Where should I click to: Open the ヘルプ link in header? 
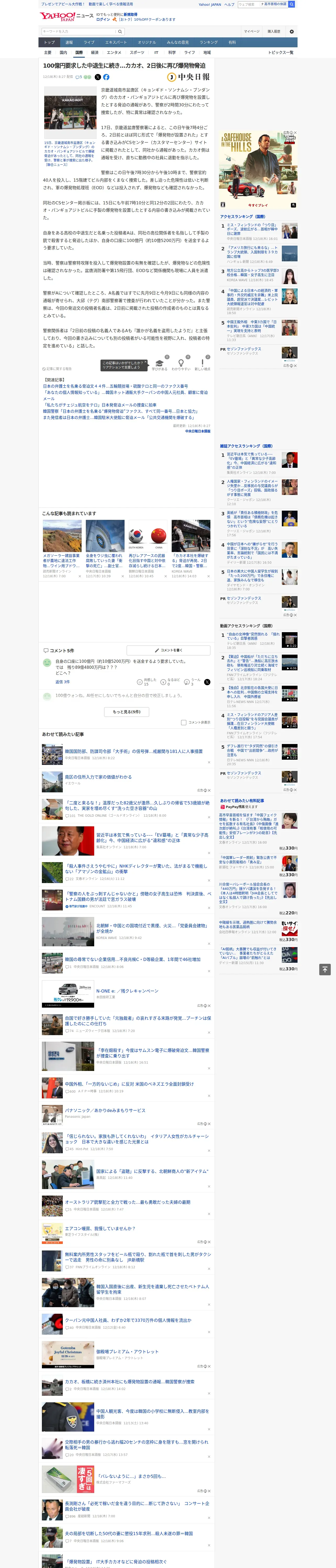pos(229,4)
